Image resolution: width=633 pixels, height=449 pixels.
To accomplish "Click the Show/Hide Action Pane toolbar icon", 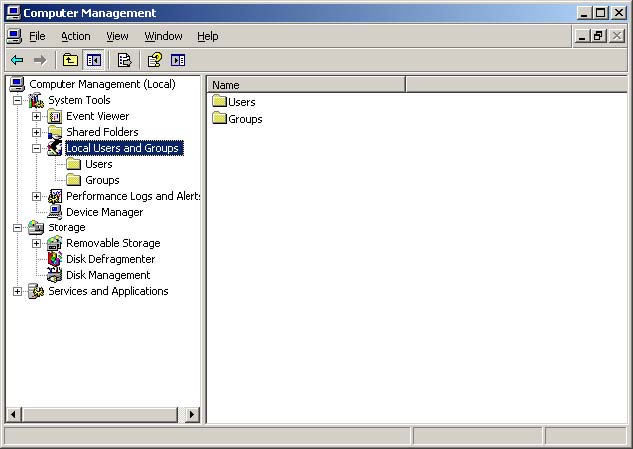I will pyautogui.click(x=178, y=61).
